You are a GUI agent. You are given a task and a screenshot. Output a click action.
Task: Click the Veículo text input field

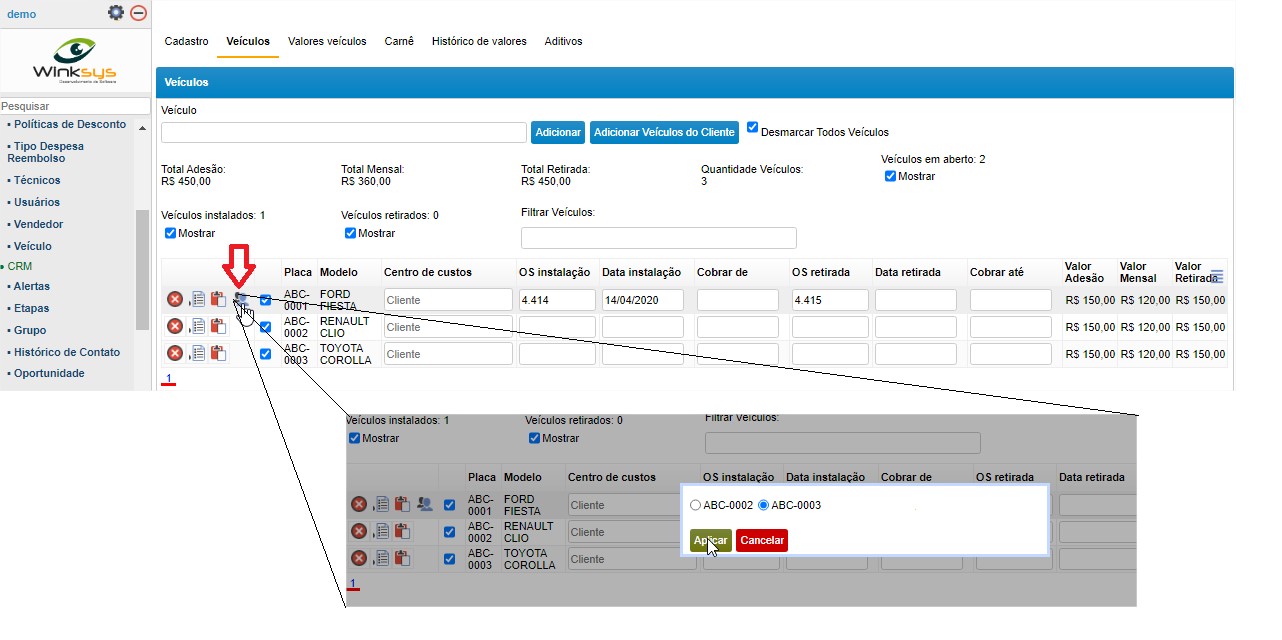(344, 132)
